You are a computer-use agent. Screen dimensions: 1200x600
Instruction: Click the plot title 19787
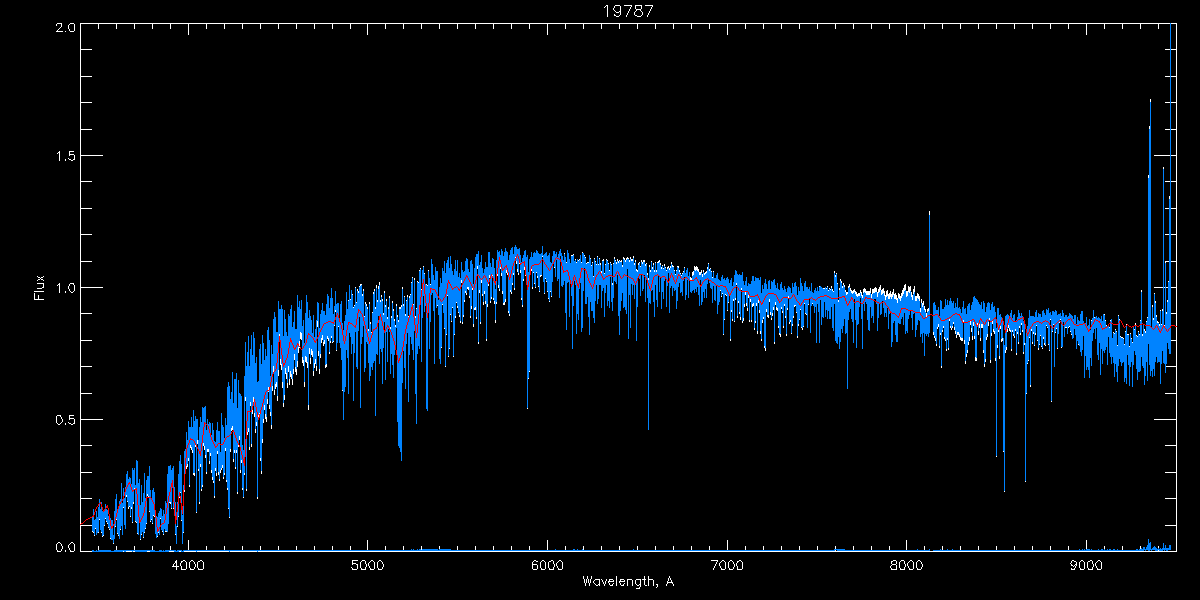(x=629, y=11)
